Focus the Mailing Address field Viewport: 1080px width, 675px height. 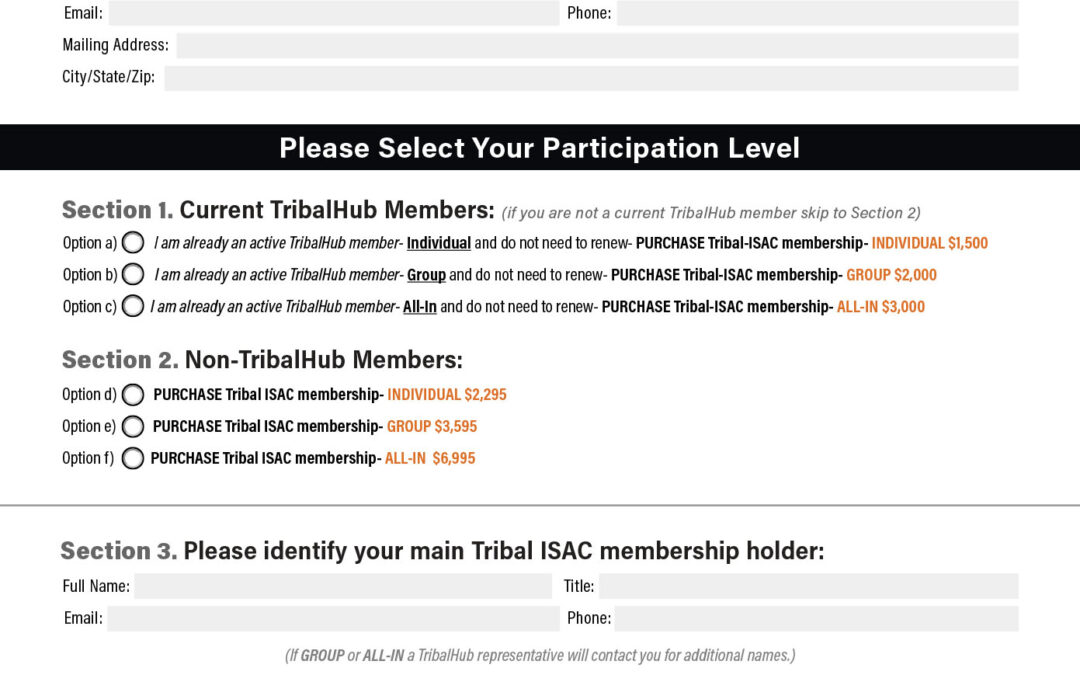(597, 45)
